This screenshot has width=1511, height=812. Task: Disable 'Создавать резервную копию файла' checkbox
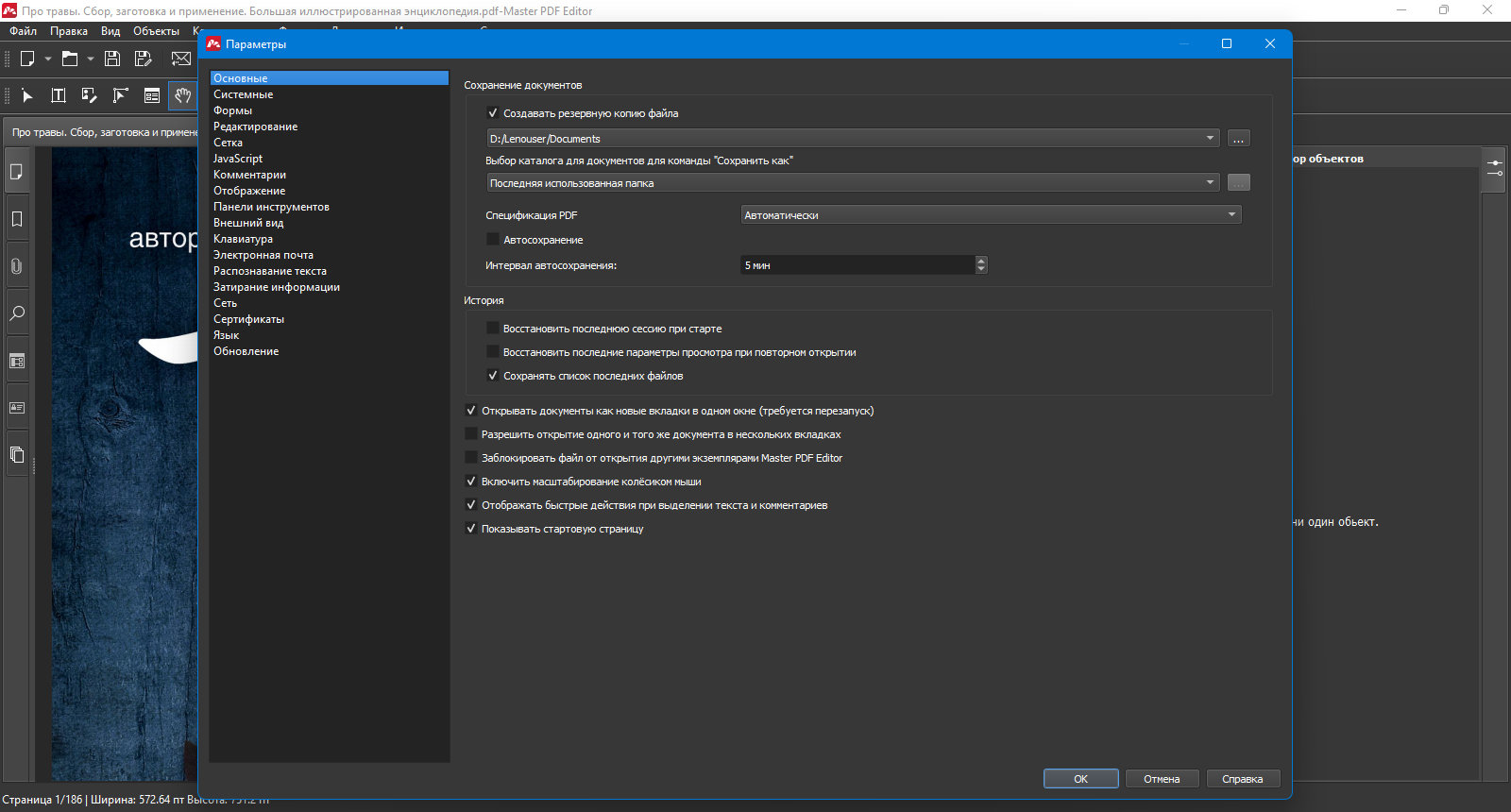point(492,113)
